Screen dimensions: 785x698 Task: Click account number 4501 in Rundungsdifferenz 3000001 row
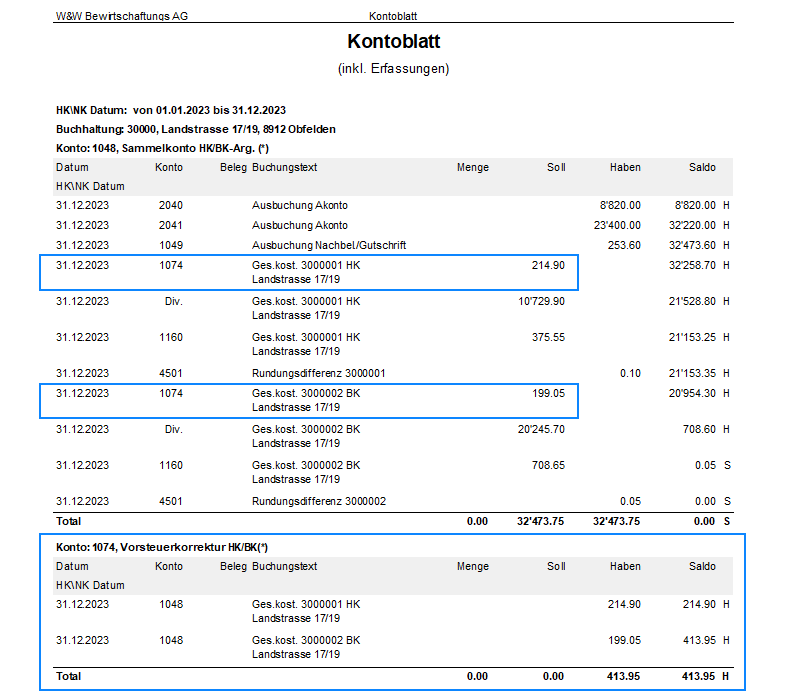point(171,374)
